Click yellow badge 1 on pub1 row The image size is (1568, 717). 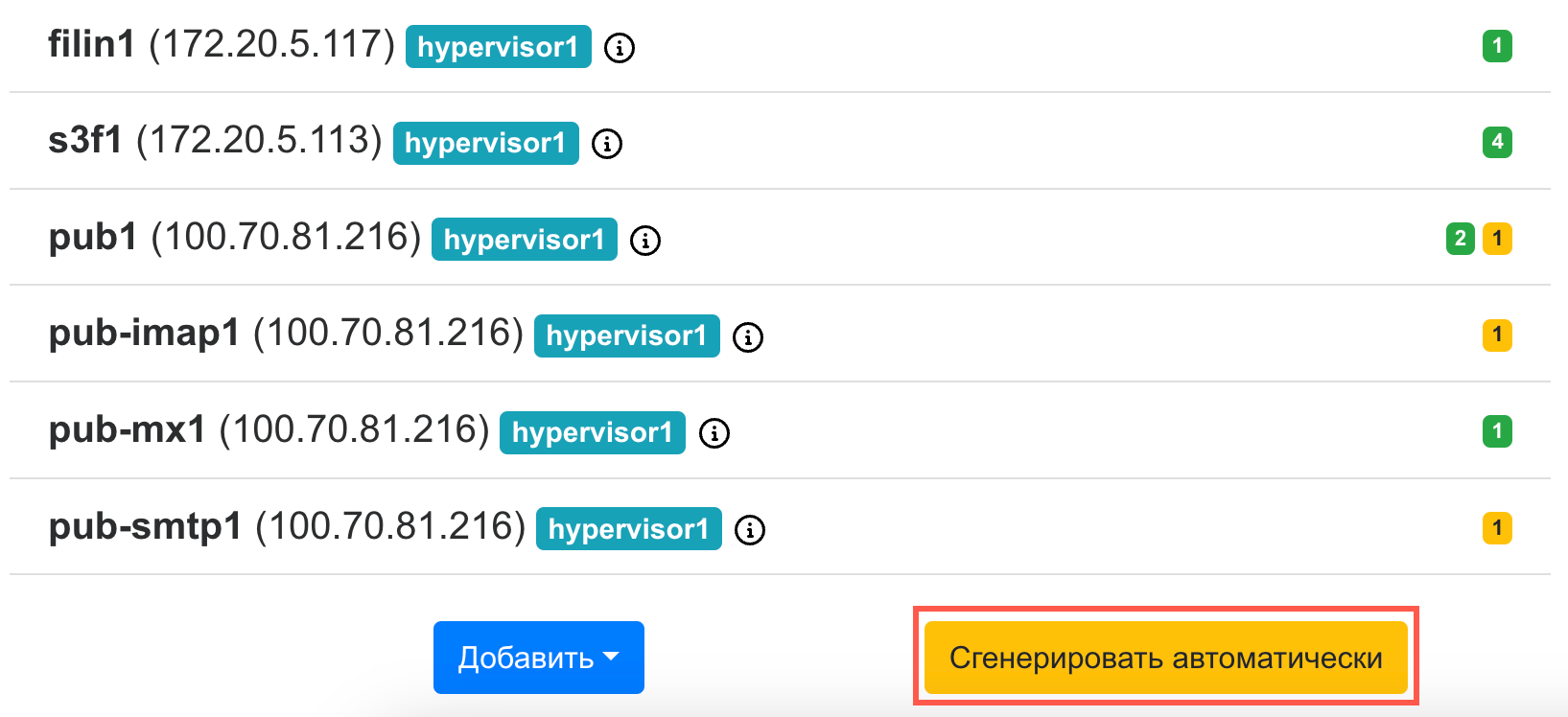(x=1497, y=239)
